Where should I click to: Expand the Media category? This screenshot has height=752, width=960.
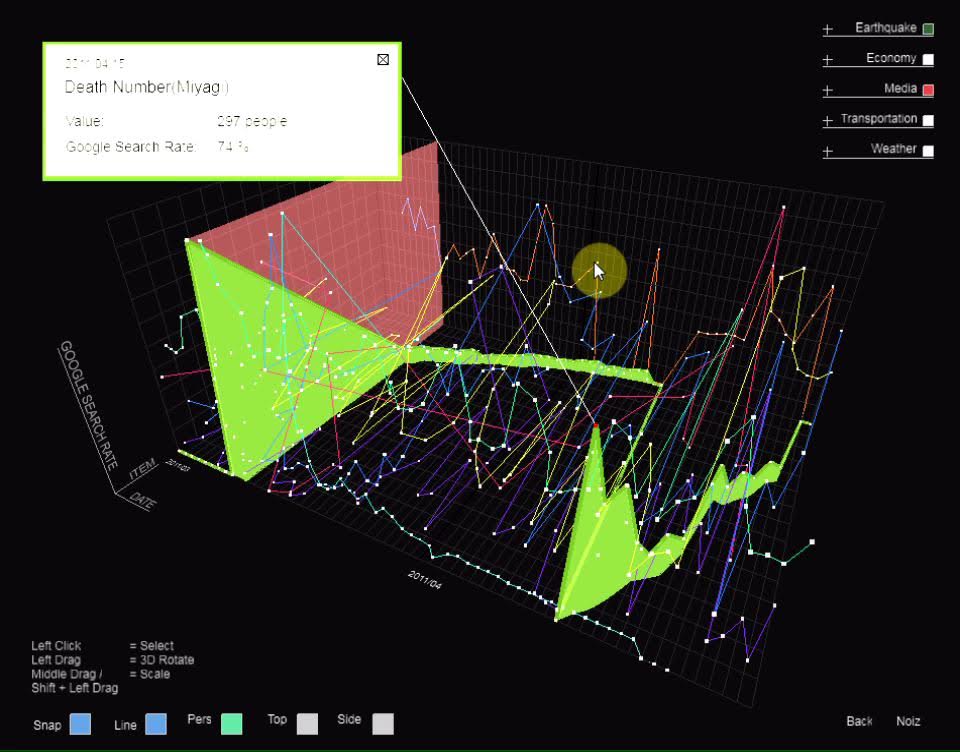pos(827,90)
